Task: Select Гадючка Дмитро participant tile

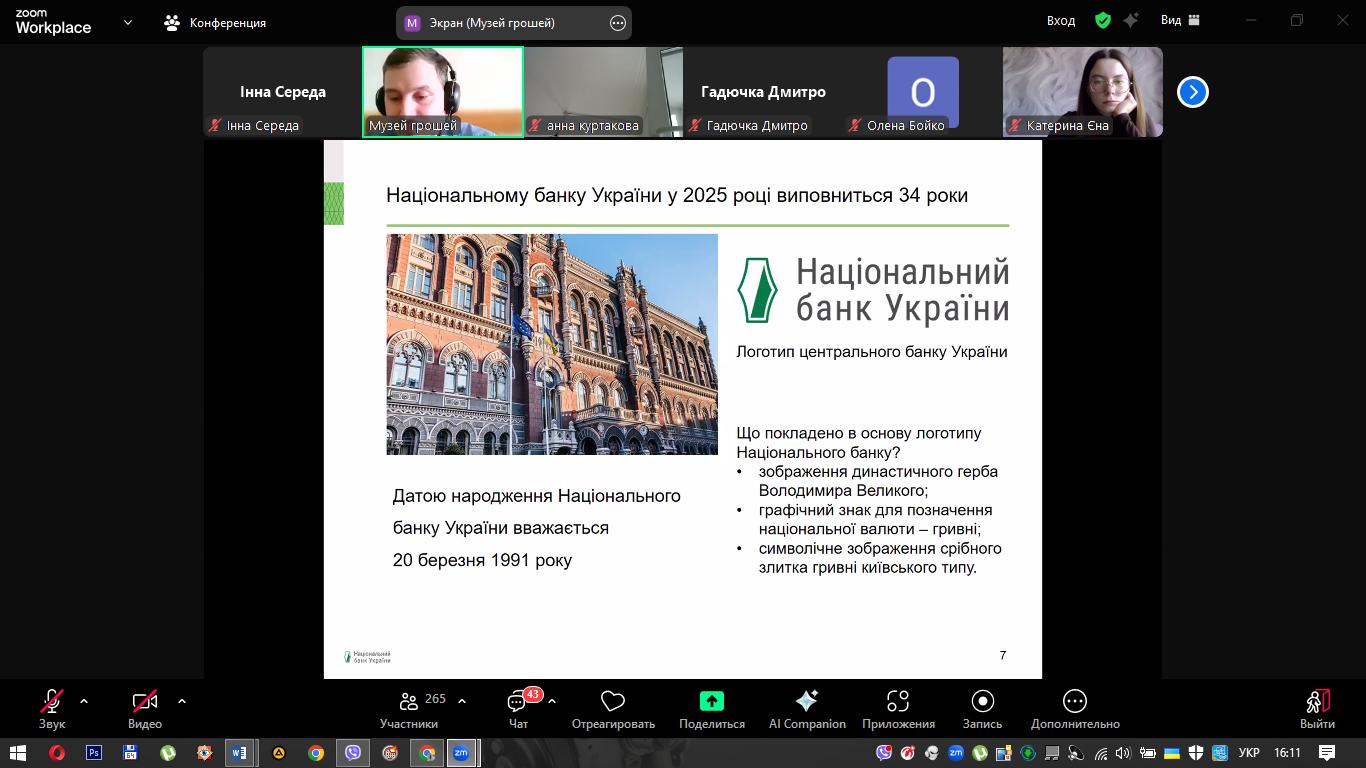Action: pos(763,92)
